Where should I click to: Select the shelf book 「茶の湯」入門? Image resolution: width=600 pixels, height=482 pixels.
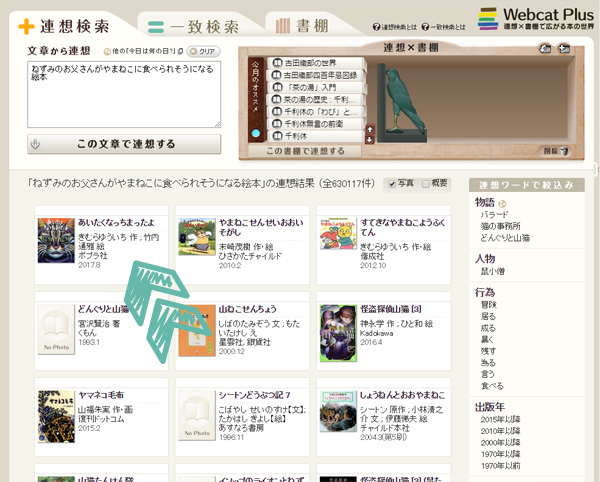coord(315,88)
